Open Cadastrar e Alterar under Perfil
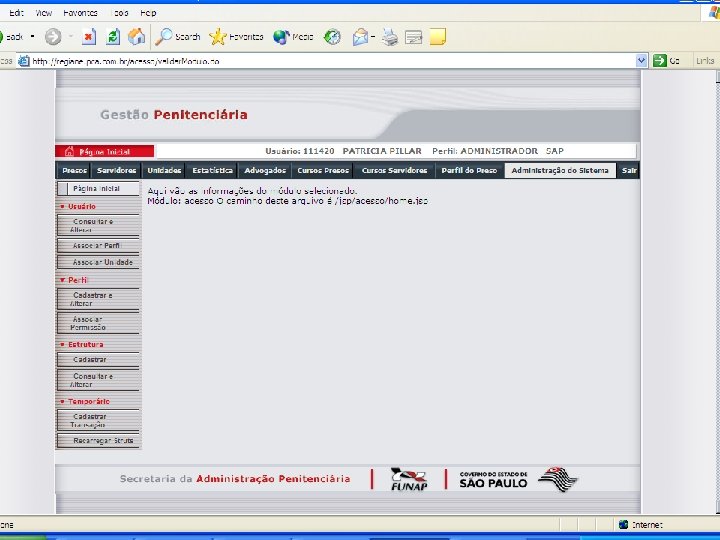720x540 pixels. pos(98,299)
